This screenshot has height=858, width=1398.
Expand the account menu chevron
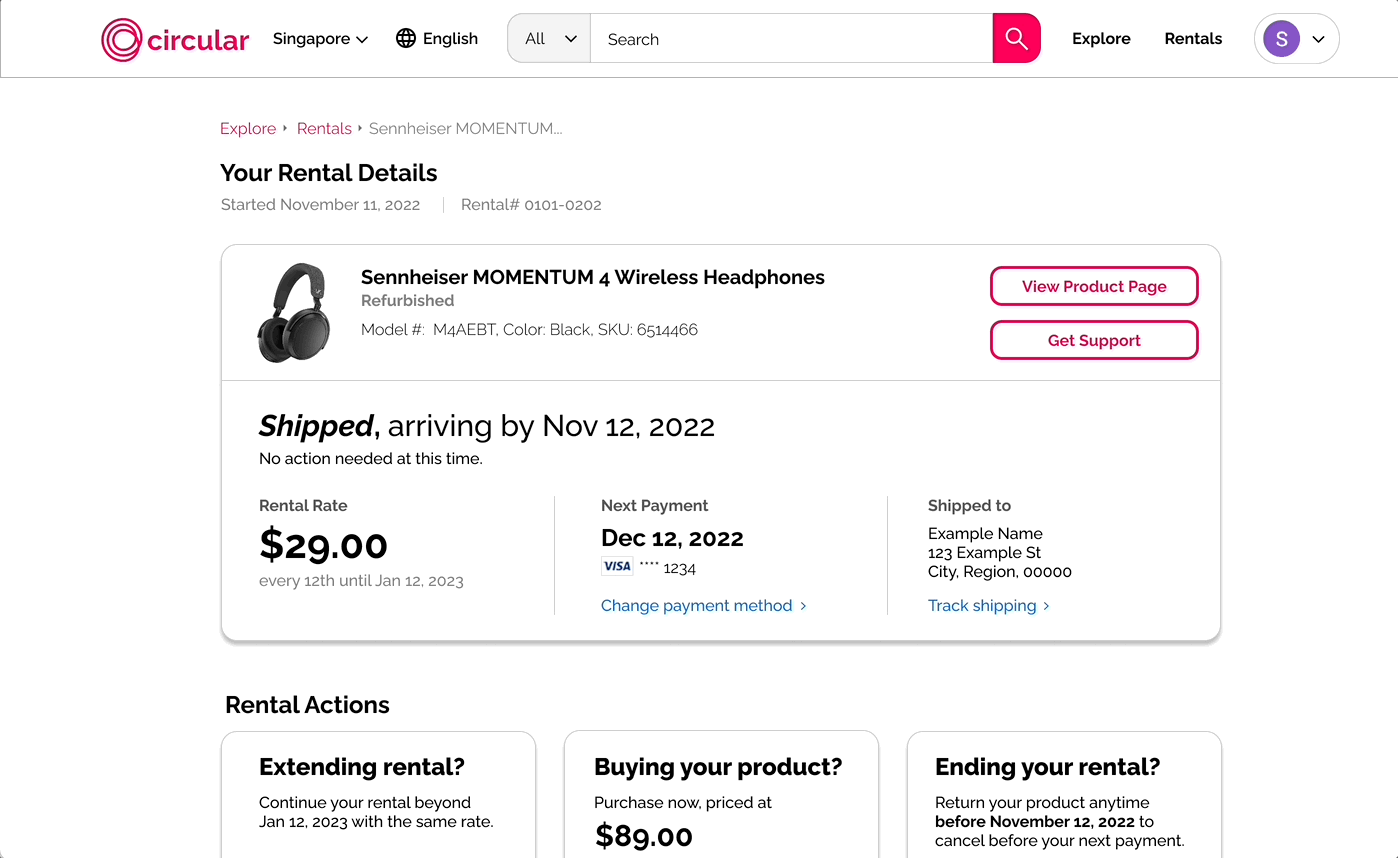click(1318, 39)
